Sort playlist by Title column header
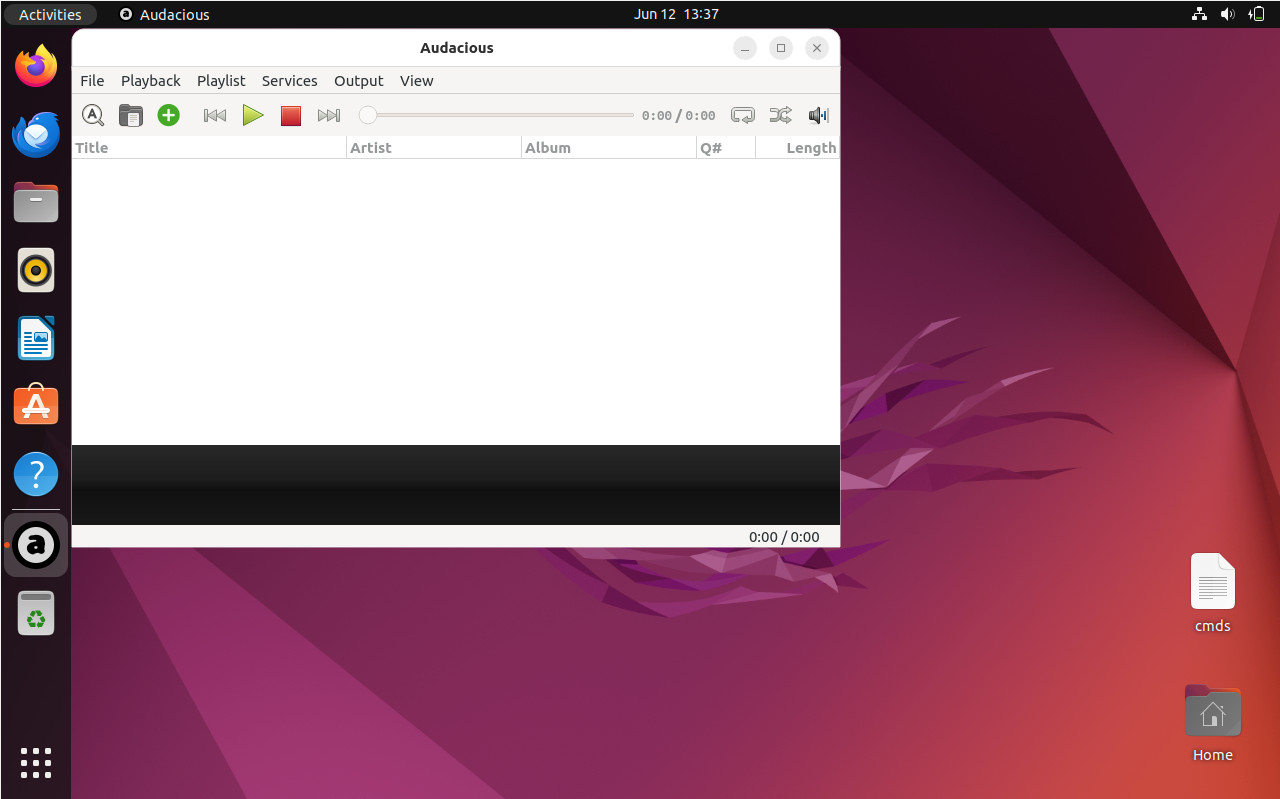The image size is (1280, 799). pos(209,148)
